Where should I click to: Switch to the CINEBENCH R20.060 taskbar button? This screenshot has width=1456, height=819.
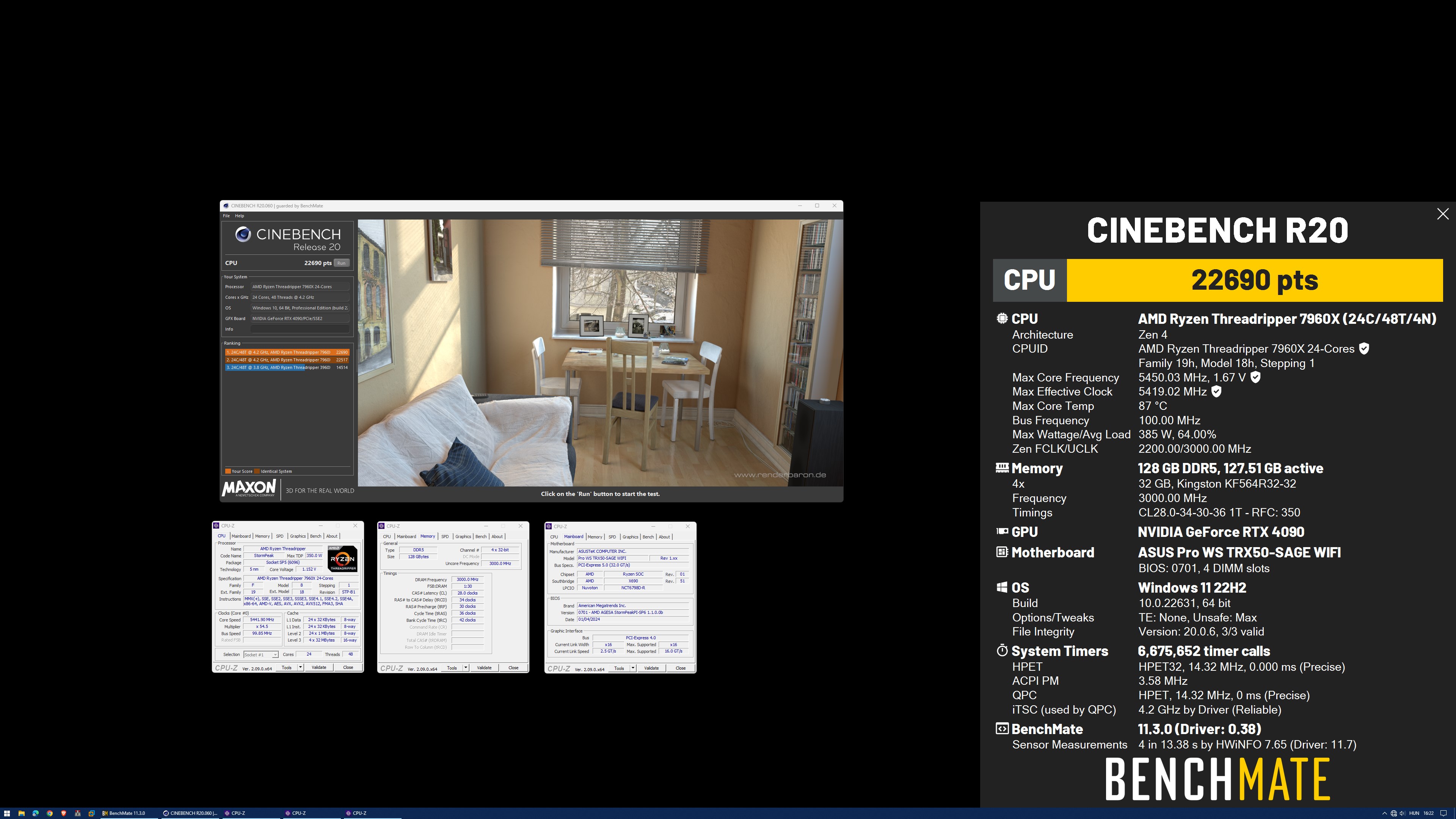click(x=190, y=813)
